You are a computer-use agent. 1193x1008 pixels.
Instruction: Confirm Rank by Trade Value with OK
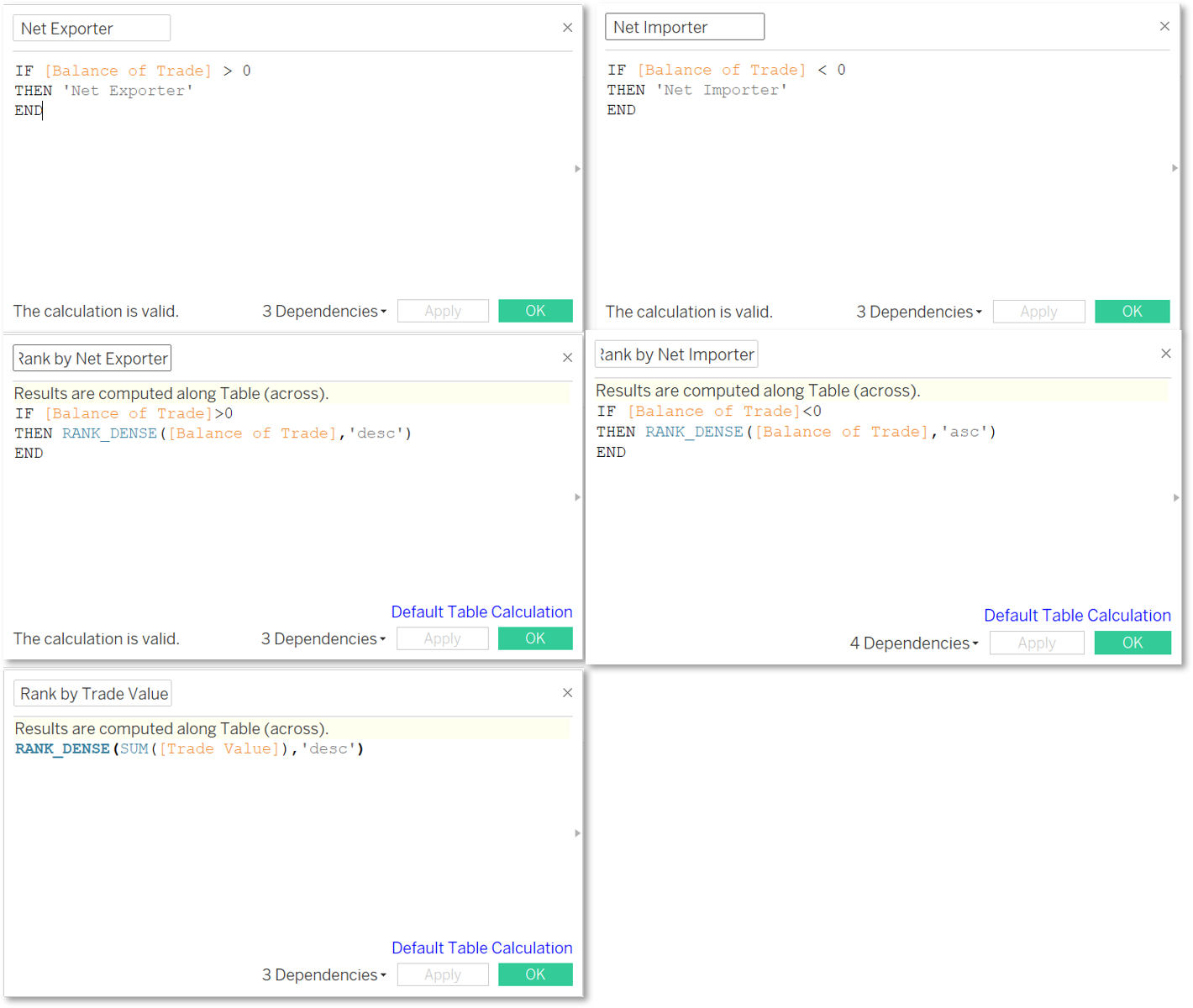[x=535, y=974]
